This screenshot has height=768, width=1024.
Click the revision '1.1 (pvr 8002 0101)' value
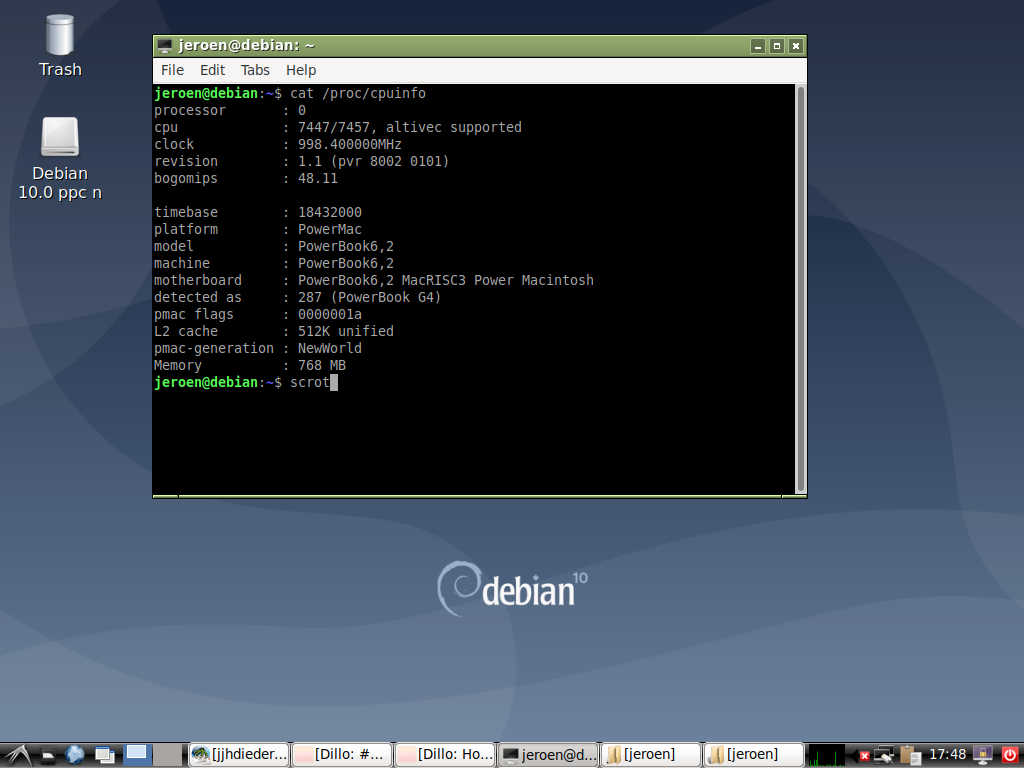tap(374, 161)
